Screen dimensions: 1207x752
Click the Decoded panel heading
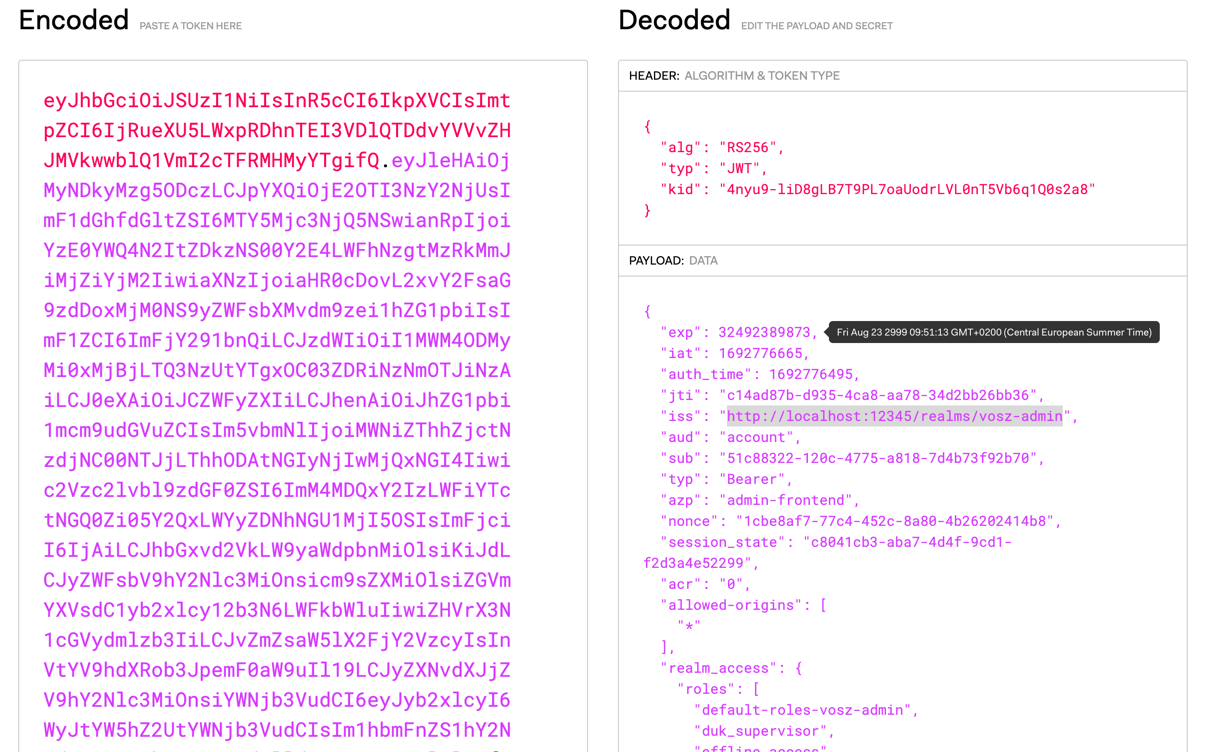[674, 19]
